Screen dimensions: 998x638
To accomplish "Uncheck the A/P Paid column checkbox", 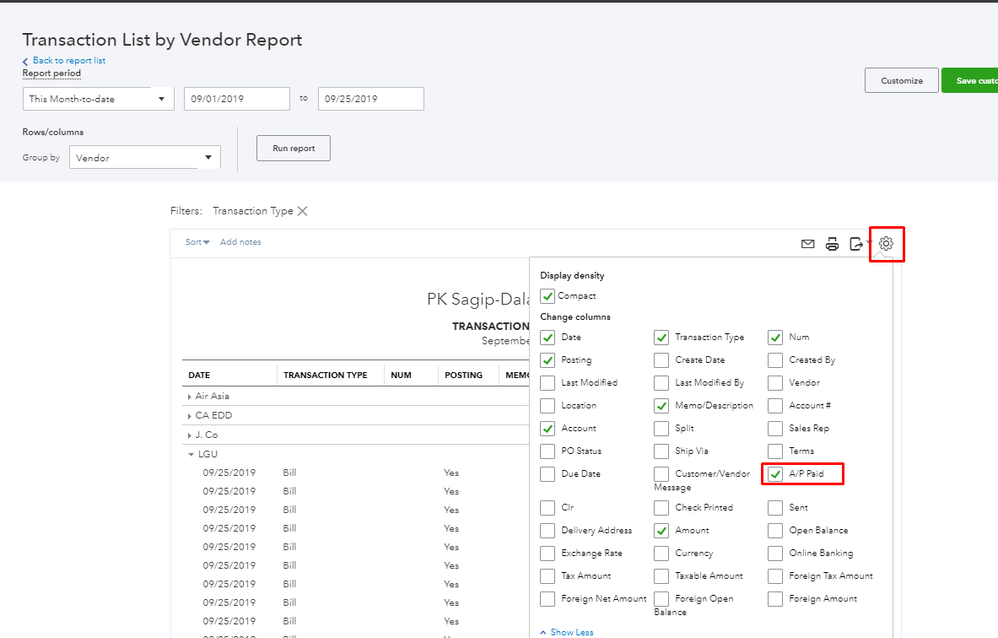I will coord(776,474).
